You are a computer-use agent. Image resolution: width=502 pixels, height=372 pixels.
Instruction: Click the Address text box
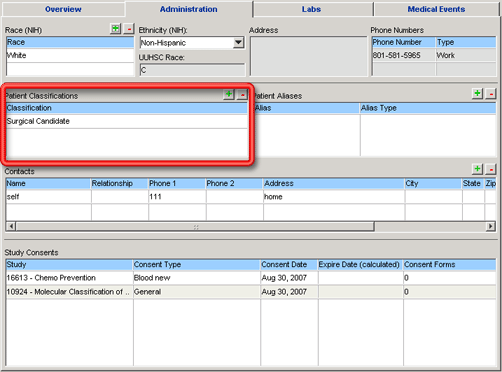pyautogui.click(x=308, y=56)
